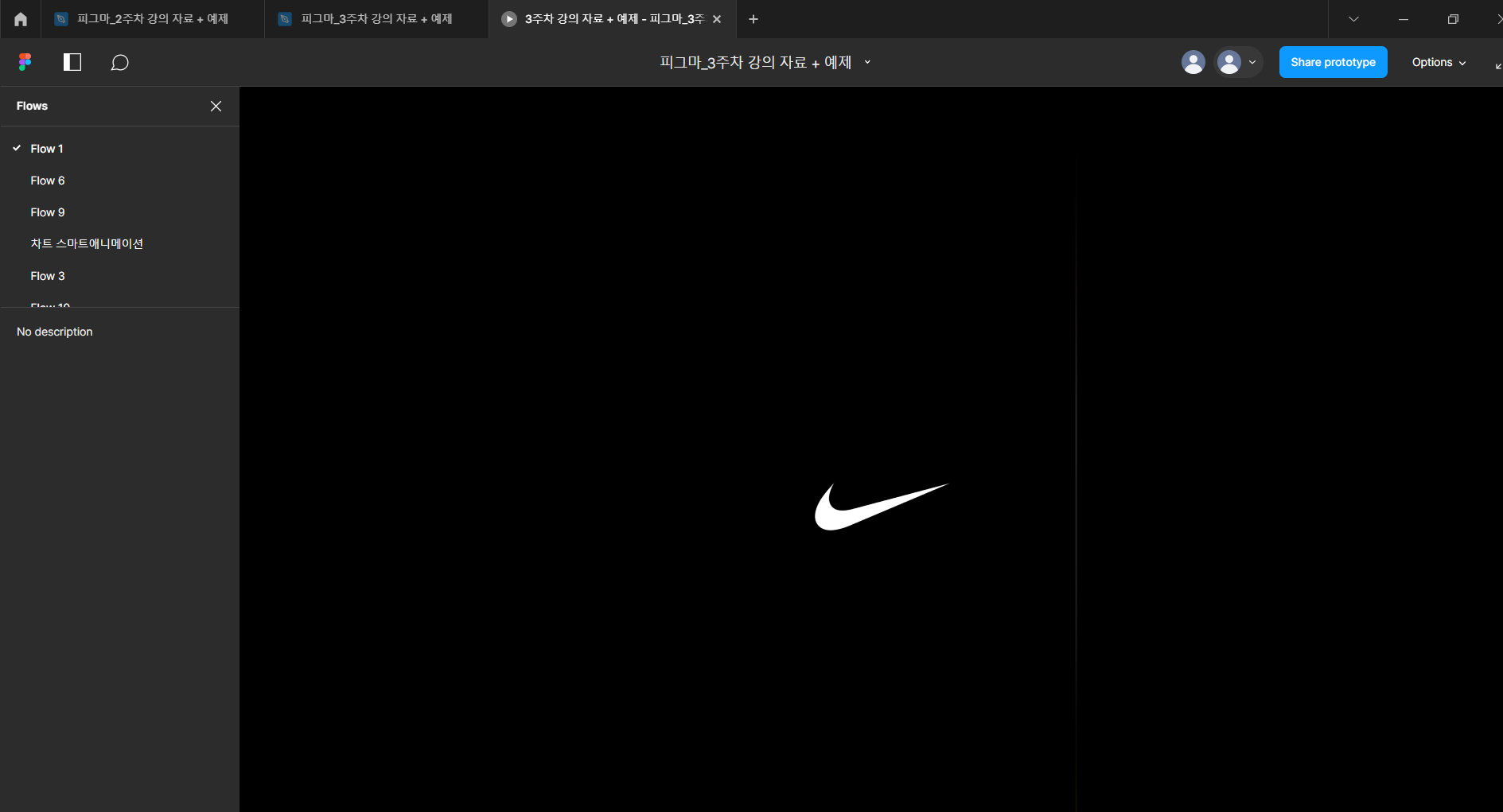Switch to the 피그마_3주차 강의 자료 design tab
This screenshot has height=812, width=1503.
pyautogui.click(x=376, y=19)
